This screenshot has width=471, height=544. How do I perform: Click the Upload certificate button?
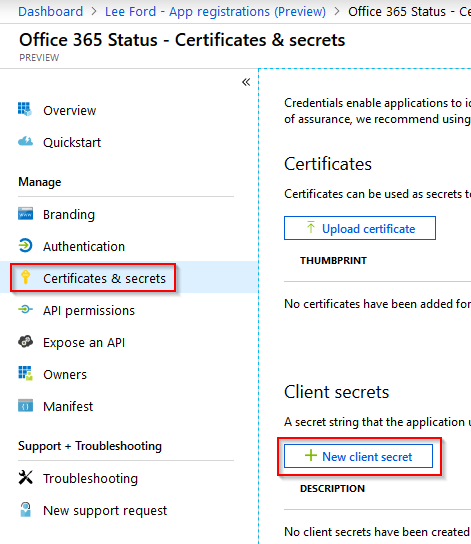360,228
